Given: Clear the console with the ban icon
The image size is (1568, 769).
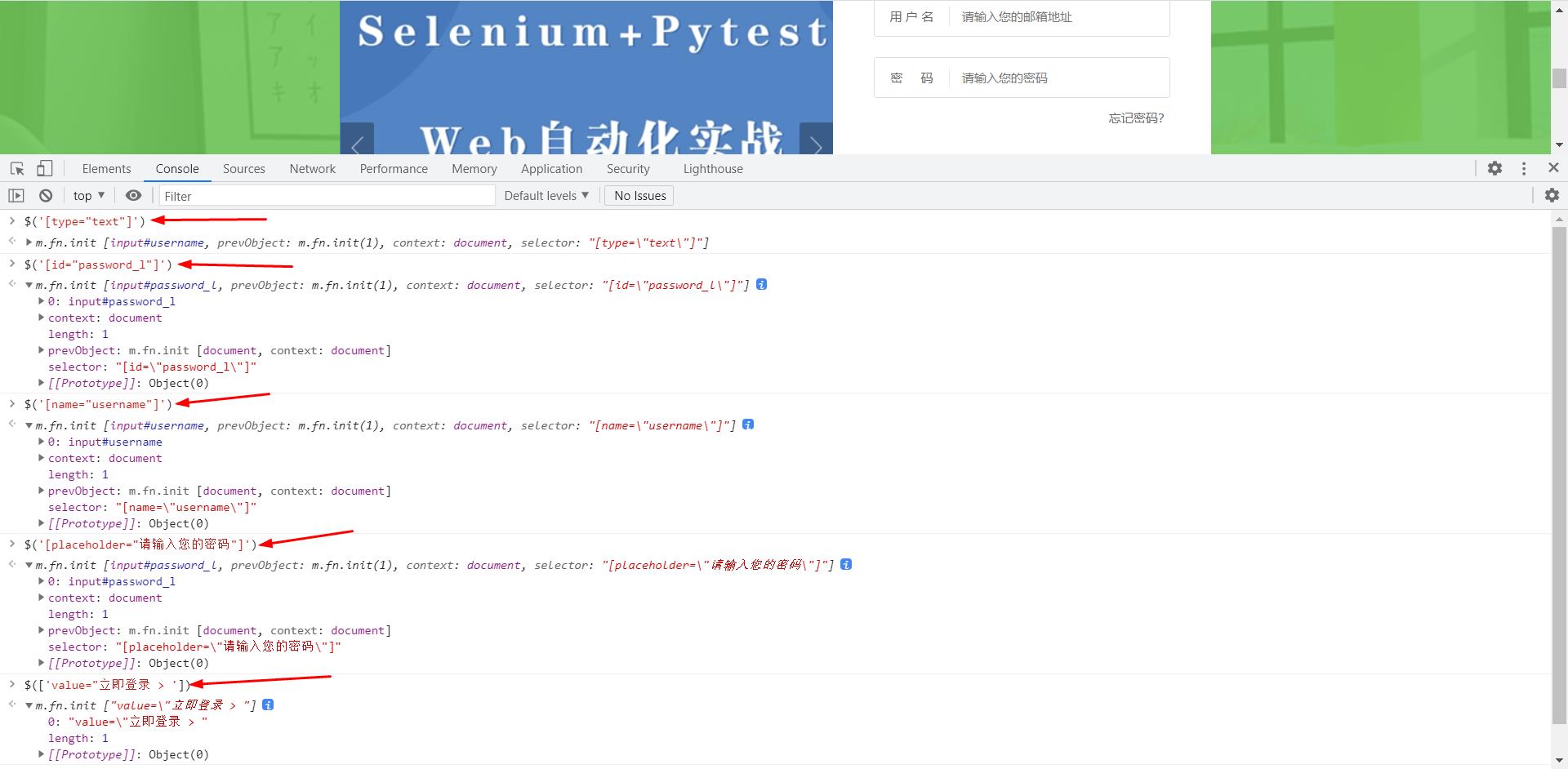Looking at the screenshot, I should click(46, 196).
